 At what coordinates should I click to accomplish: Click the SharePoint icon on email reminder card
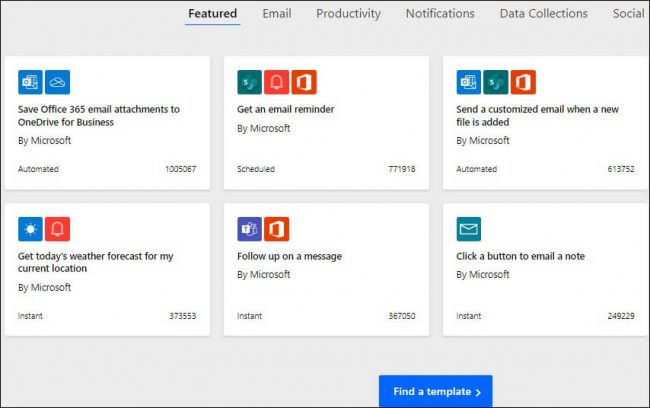coord(249,82)
